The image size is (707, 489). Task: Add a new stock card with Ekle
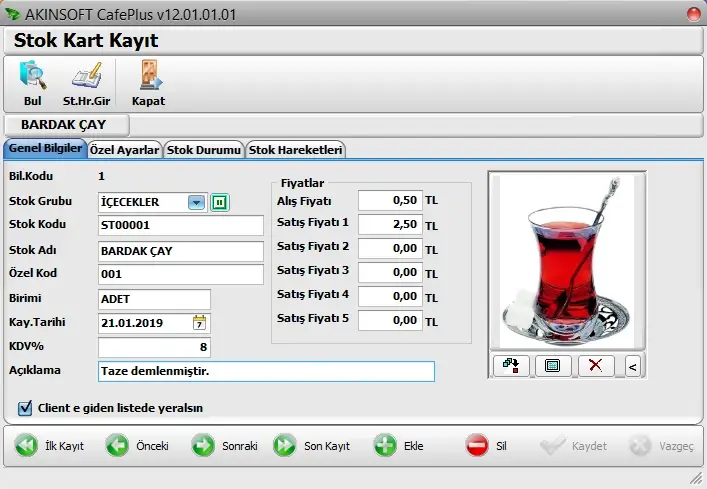pyautogui.click(x=399, y=446)
